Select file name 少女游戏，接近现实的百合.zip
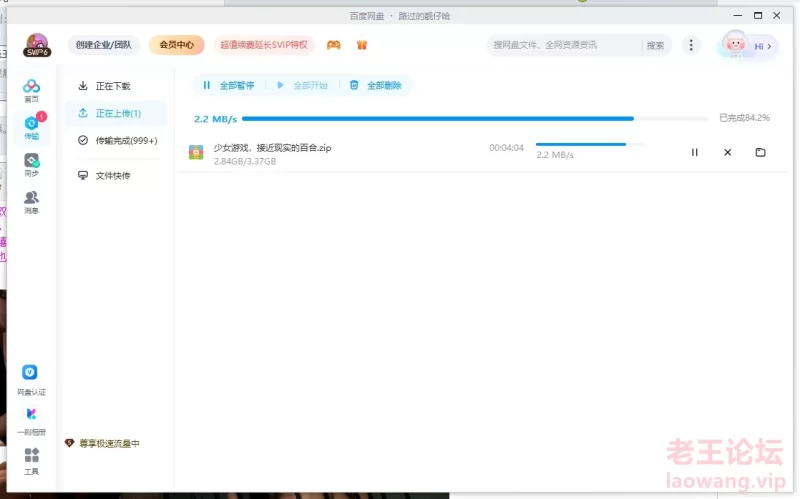 [x=272, y=147]
